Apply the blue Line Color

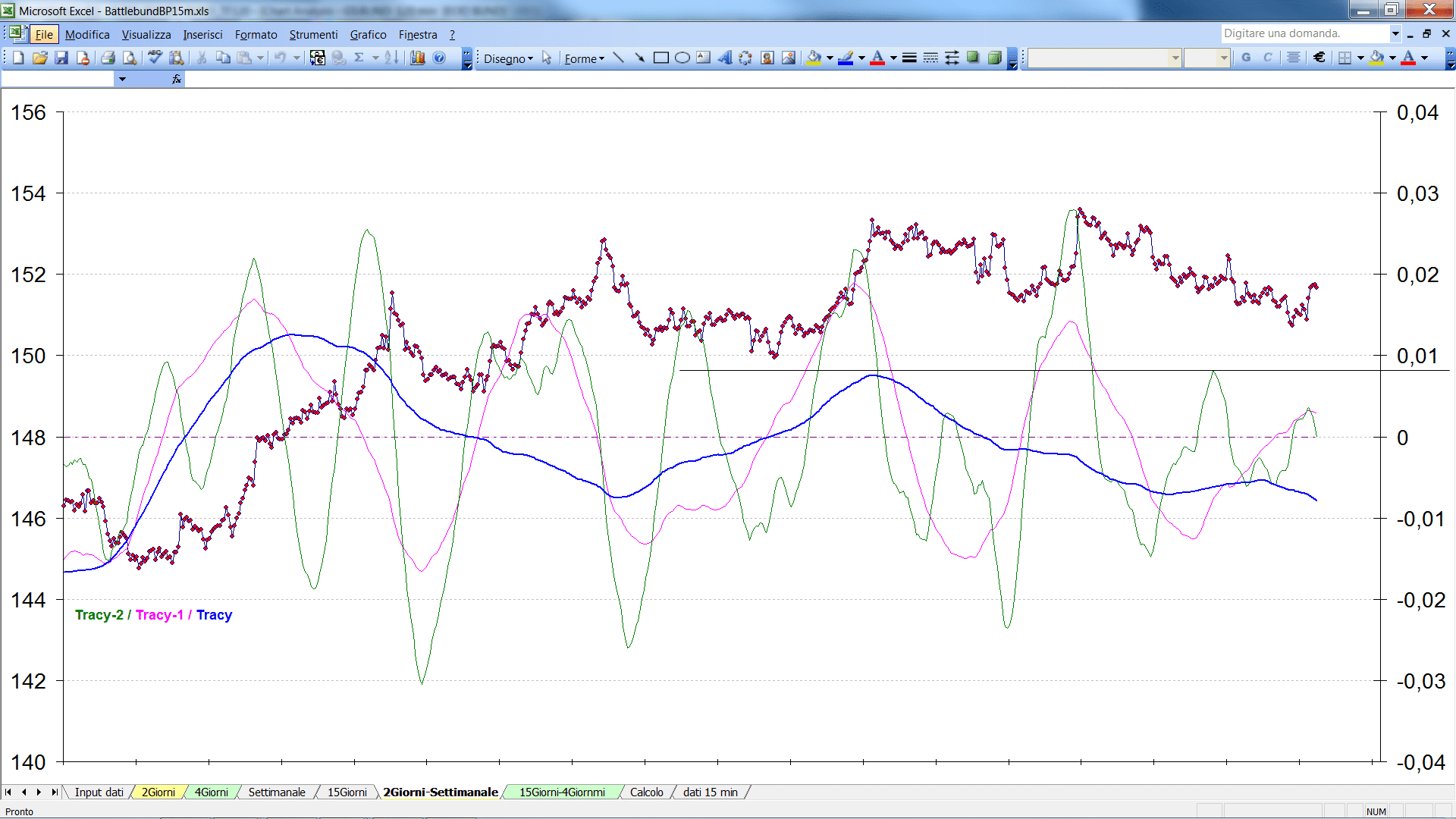click(846, 58)
